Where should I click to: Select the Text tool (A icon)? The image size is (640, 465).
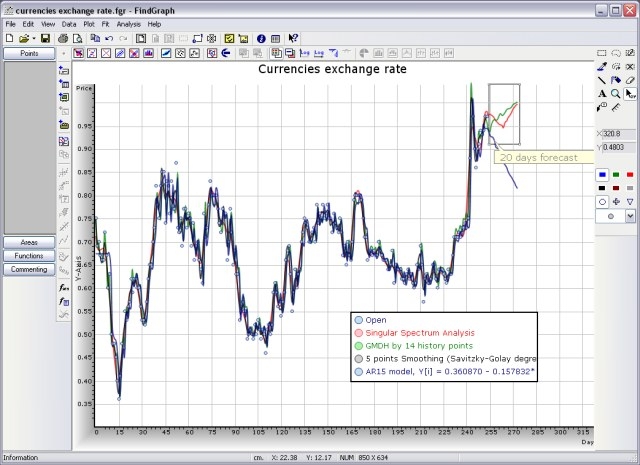coord(601,94)
